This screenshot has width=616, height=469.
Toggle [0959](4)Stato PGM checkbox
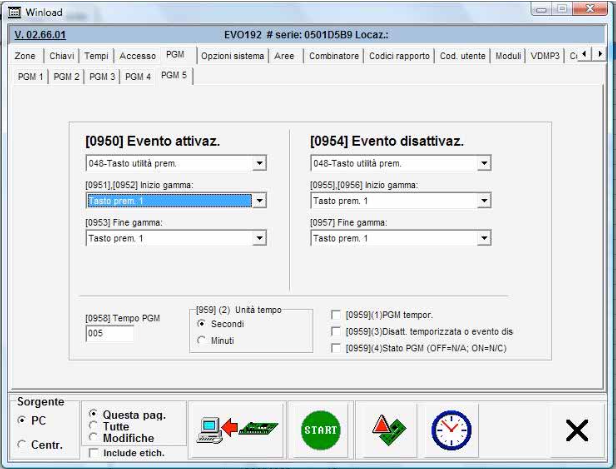pos(336,348)
